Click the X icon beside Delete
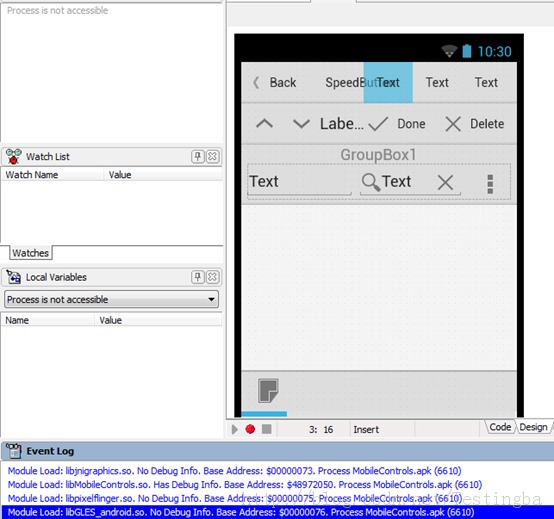The image size is (554, 519). pyautogui.click(x=453, y=124)
